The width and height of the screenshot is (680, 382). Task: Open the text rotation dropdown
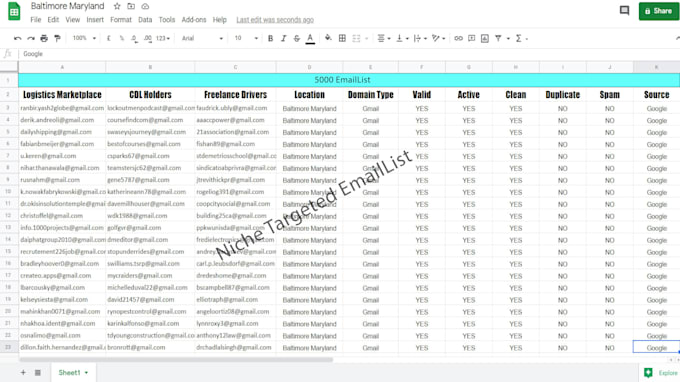(438, 38)
